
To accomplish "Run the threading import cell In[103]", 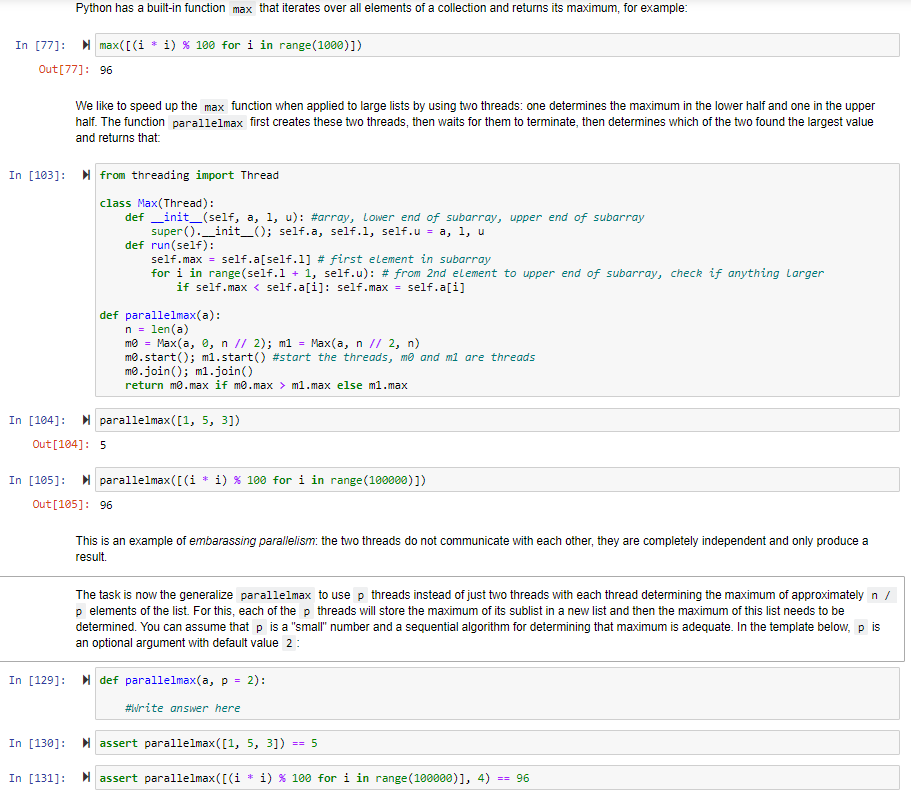I will (85, 175).
